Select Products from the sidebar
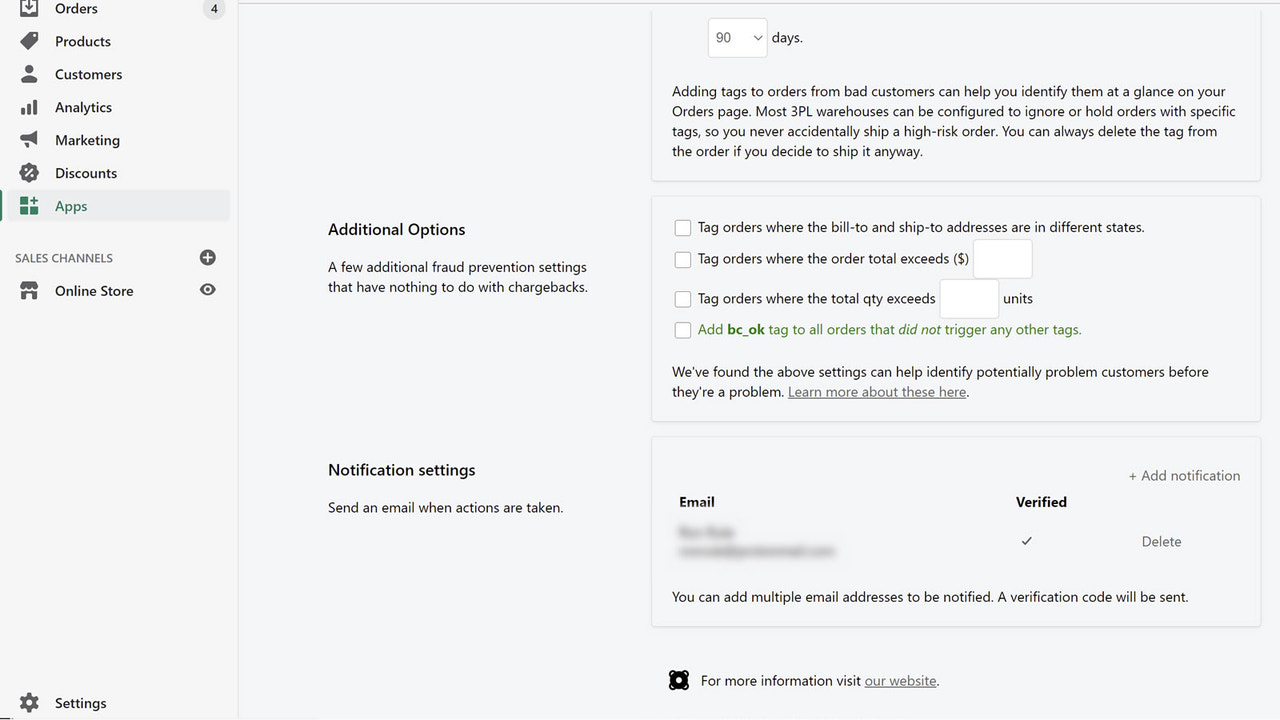 pyautogui.click(x=82, y=41)
